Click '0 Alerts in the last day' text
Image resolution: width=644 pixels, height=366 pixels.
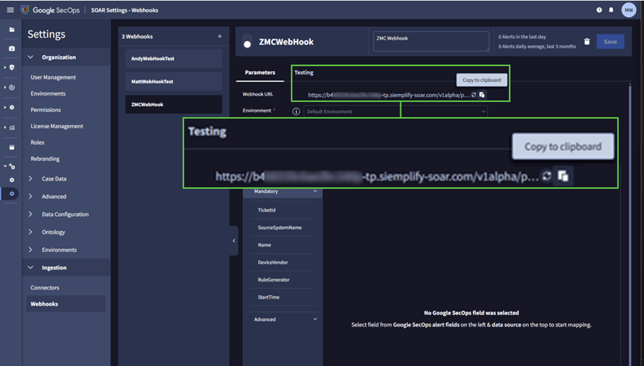[522, 37]
